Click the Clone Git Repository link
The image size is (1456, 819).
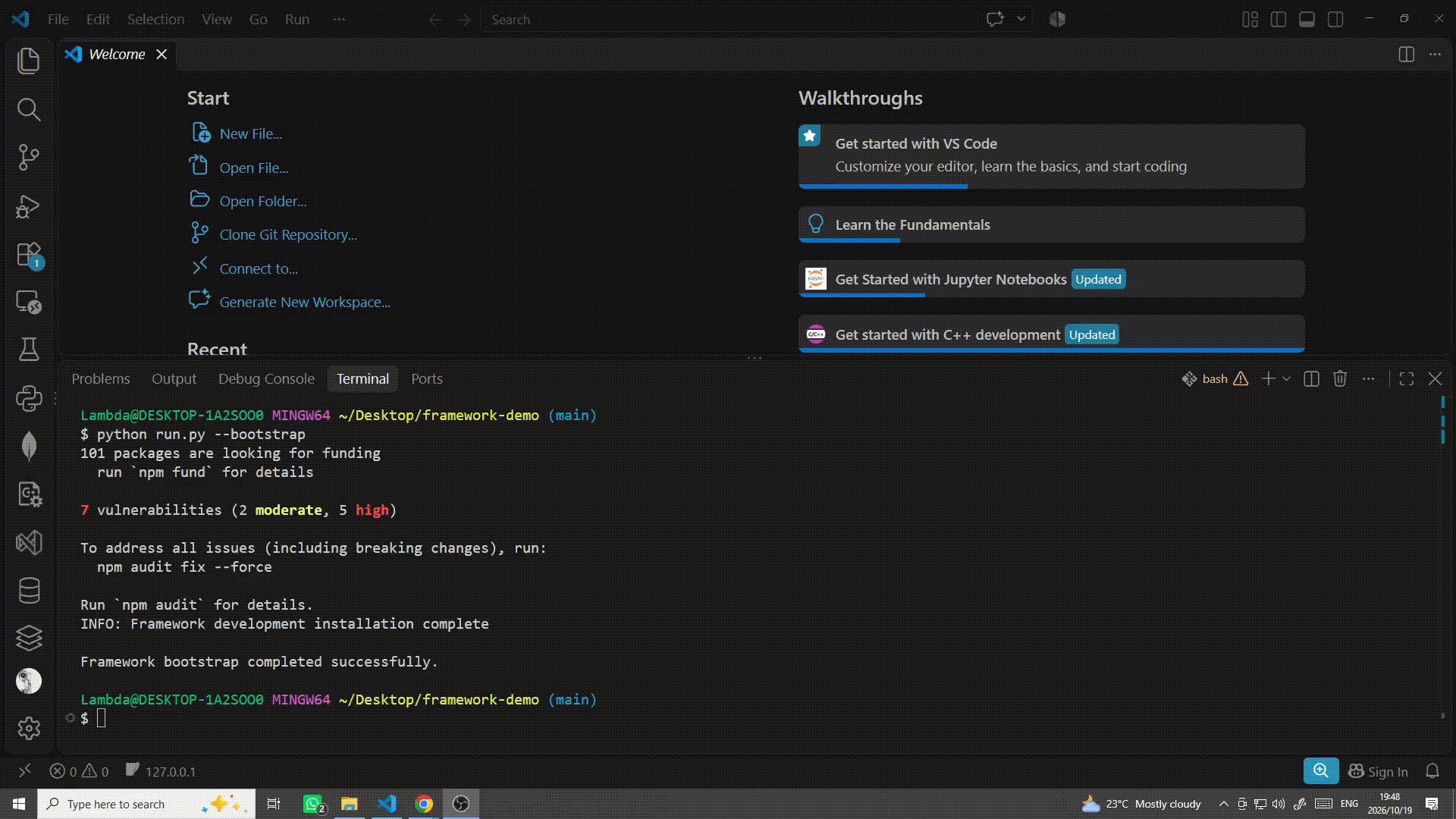(288, 234)
